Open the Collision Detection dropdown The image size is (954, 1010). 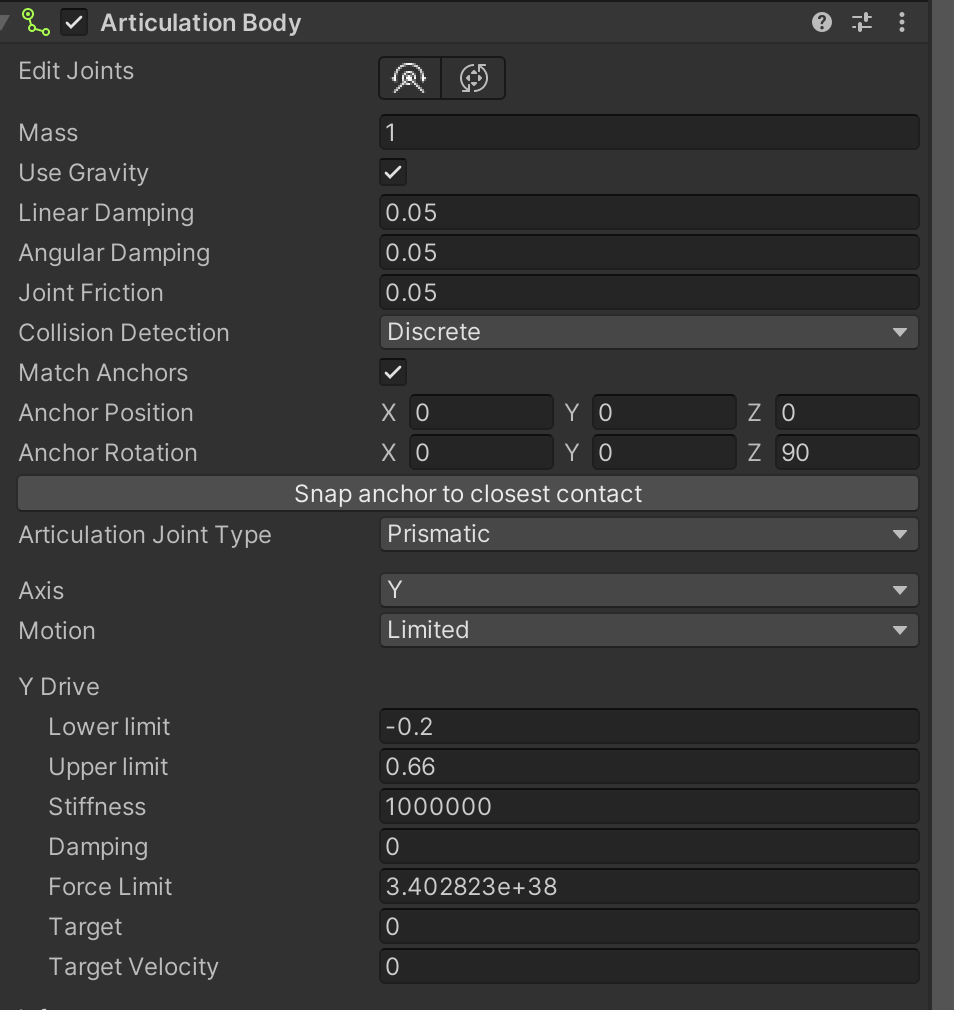click(648, 332)
